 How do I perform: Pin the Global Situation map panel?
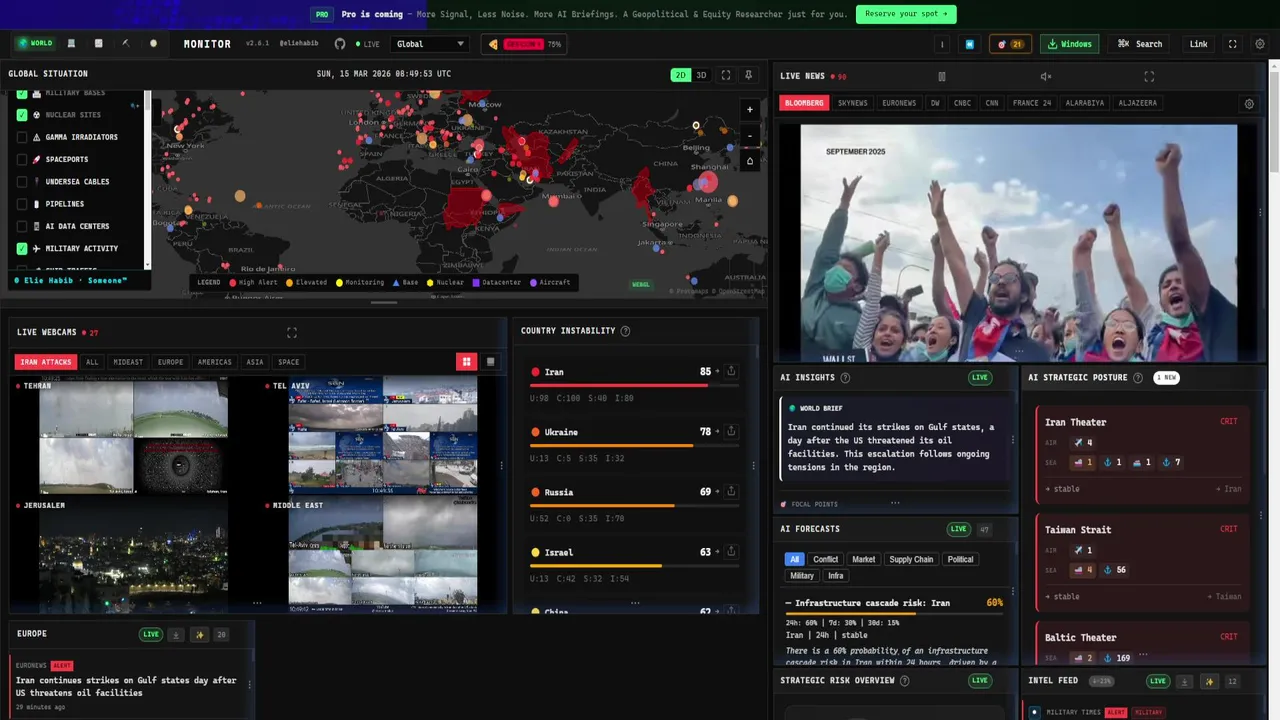click(749, 75)
